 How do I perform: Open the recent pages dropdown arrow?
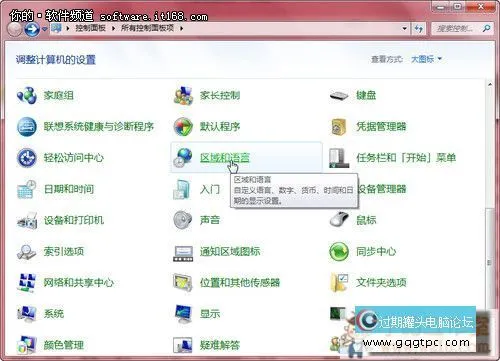pos(45,29)
